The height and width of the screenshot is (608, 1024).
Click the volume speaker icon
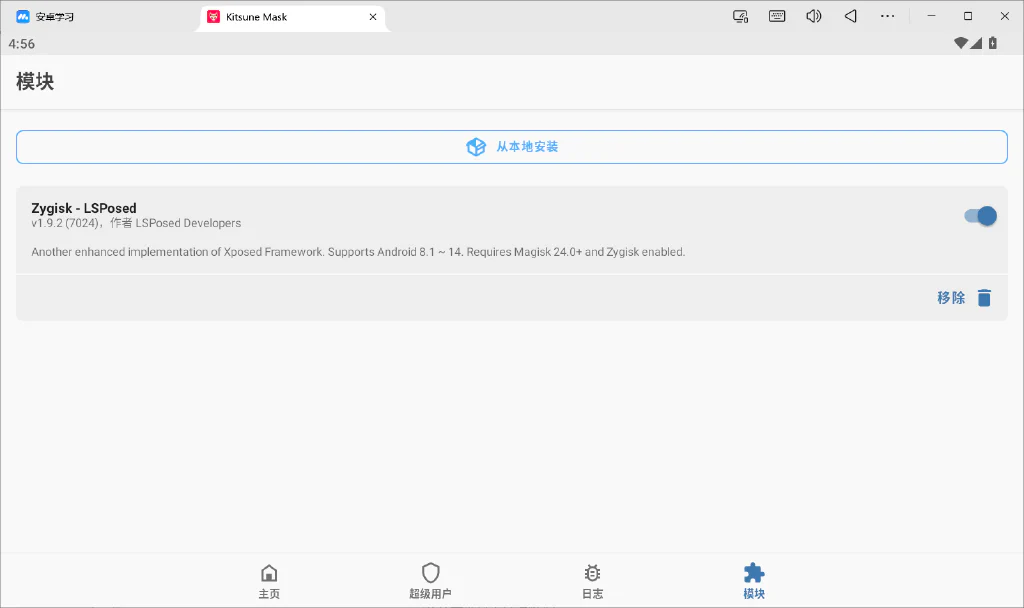[x=814, y=16]
